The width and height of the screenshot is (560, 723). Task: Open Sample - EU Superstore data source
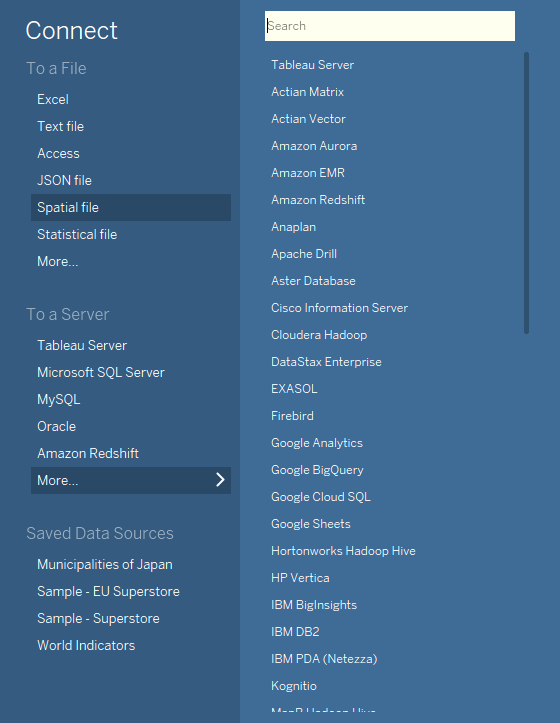point(108,591)
